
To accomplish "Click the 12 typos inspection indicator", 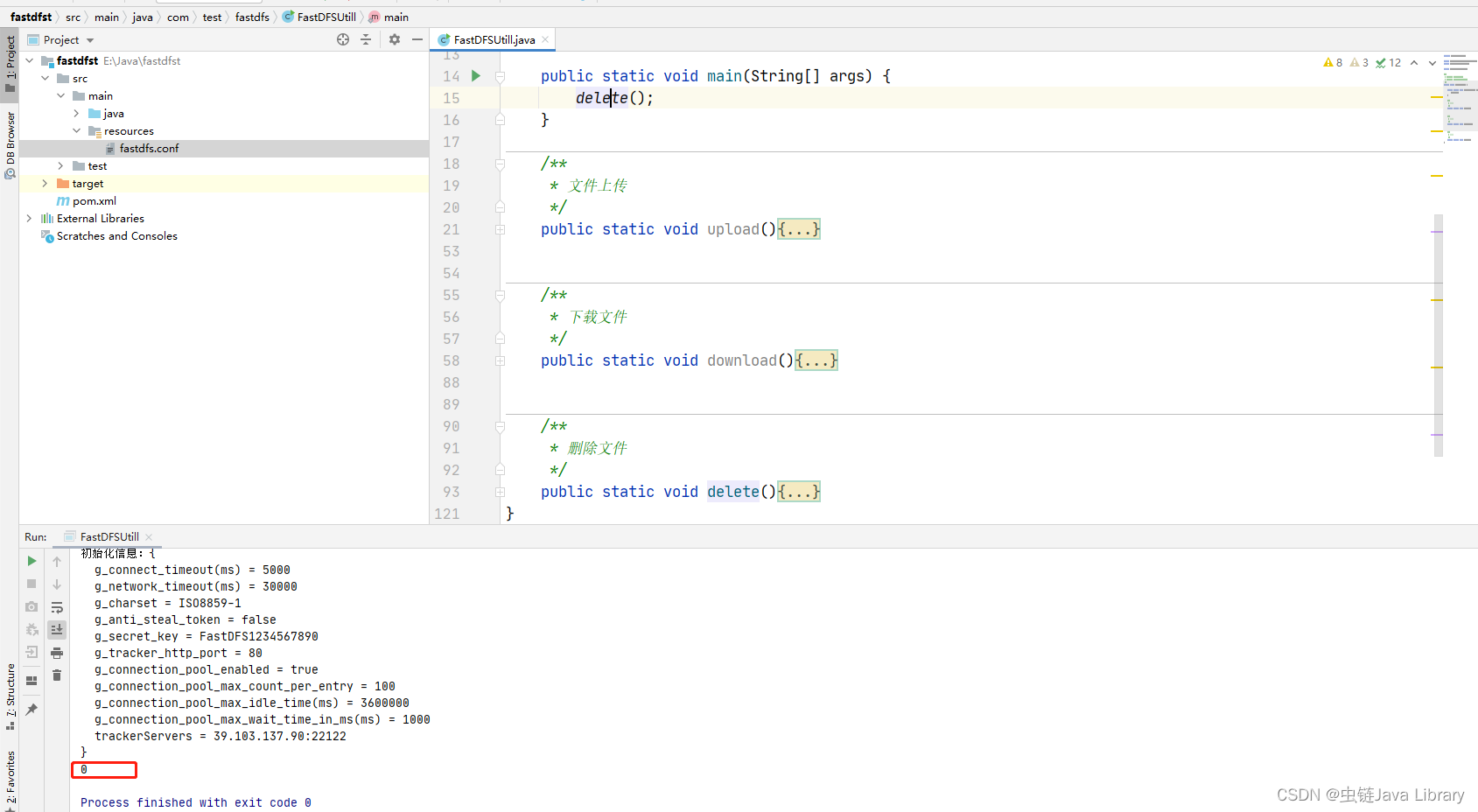I will pyautogui.click(x=1388, y=63).
